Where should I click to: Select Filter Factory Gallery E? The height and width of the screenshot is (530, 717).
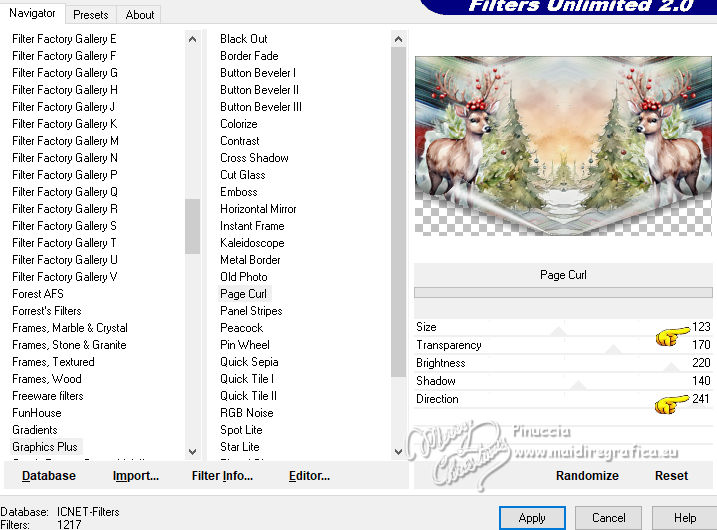[64, 39]
